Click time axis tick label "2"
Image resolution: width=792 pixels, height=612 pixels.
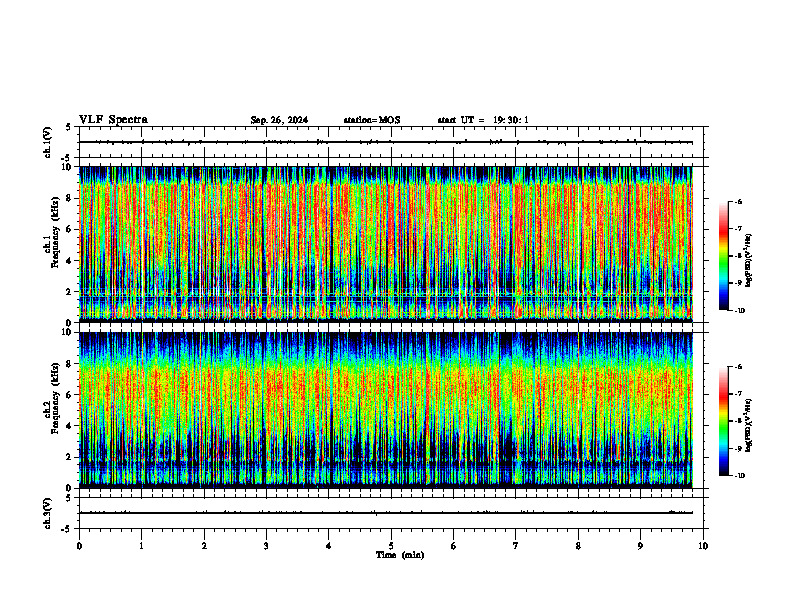(204, 546)
